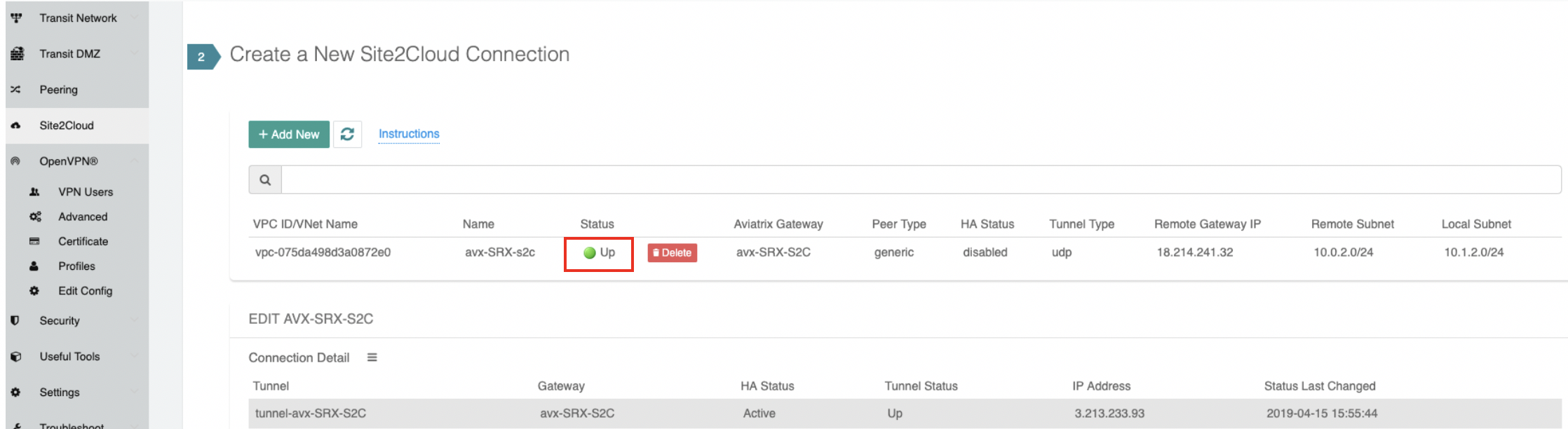
Task: Click the search magnifier icon
Action: [x=265, y=180]
